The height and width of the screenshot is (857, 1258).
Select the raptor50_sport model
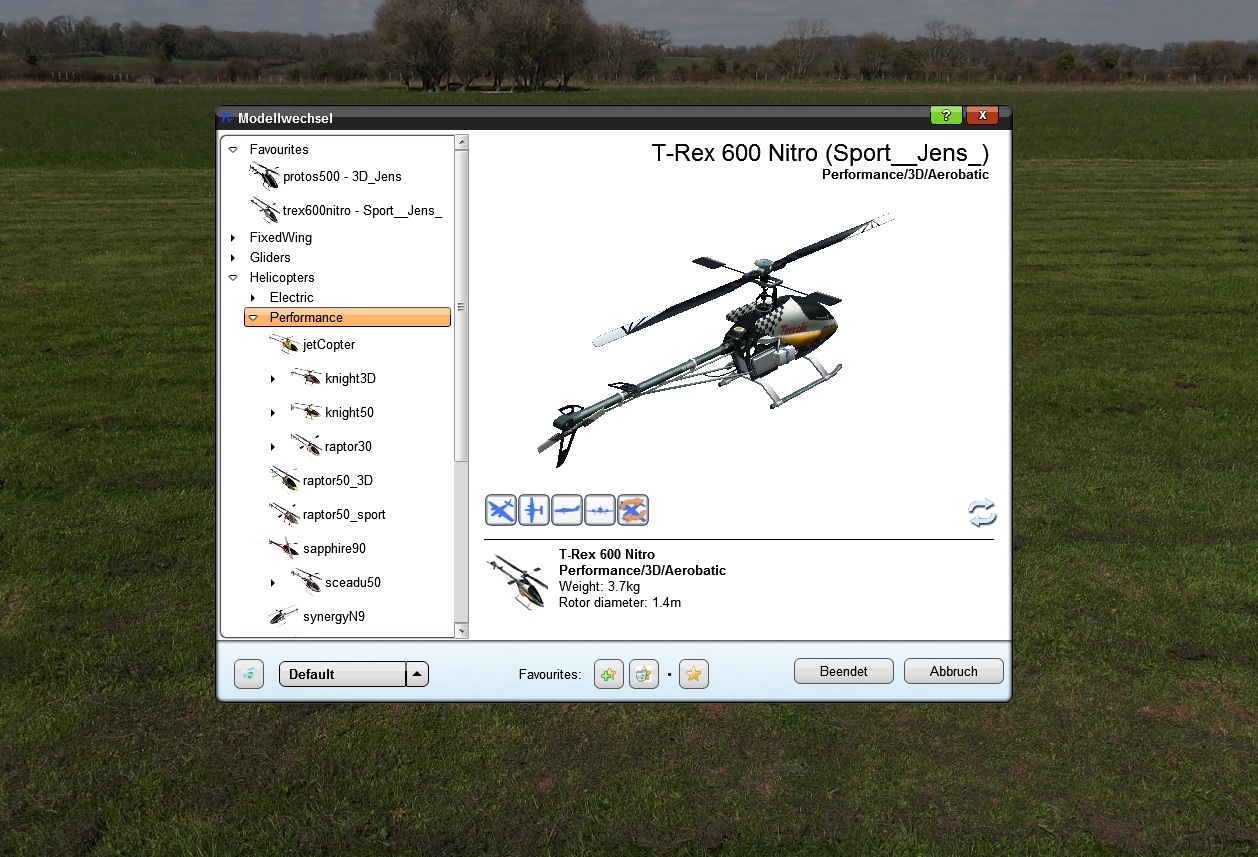point(344,515)
